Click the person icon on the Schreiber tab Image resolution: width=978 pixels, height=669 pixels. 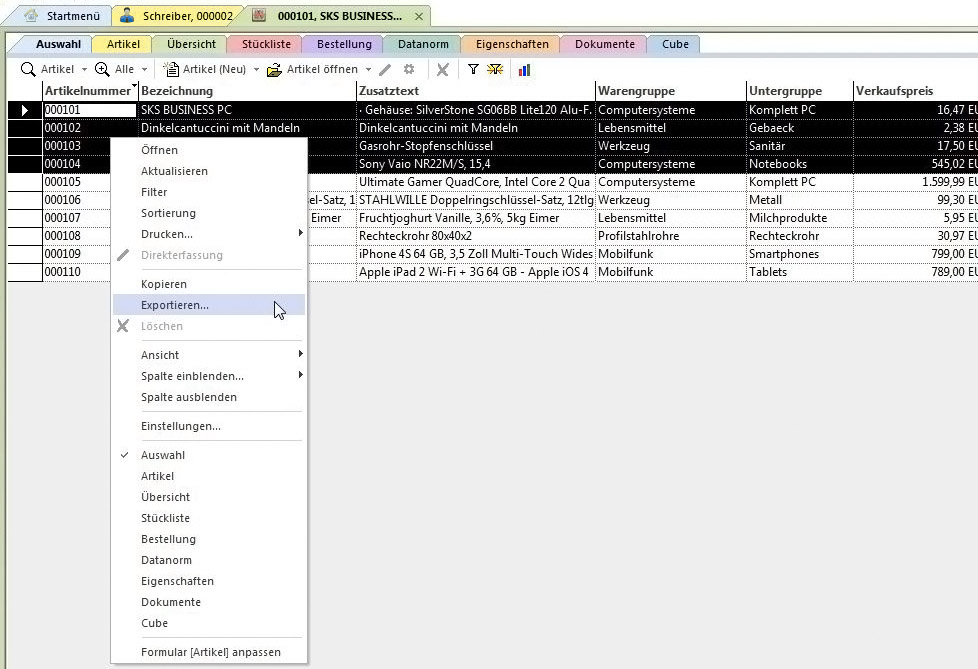point(127,15)
